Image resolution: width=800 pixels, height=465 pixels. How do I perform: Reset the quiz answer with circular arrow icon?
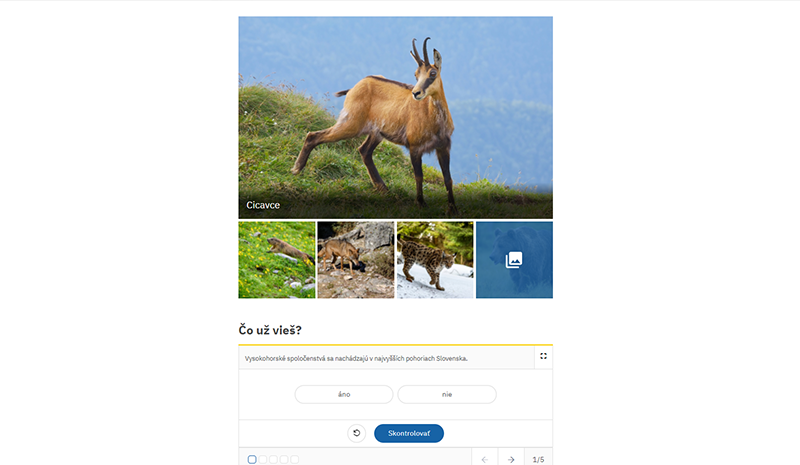point(357,433)
